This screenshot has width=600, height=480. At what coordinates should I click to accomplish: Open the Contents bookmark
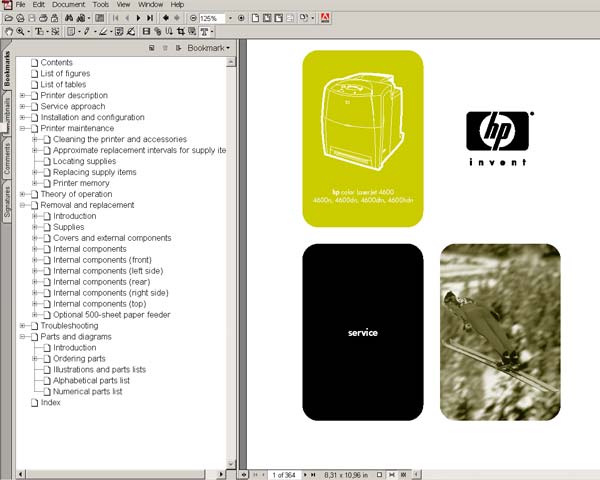tap(57, 62)
